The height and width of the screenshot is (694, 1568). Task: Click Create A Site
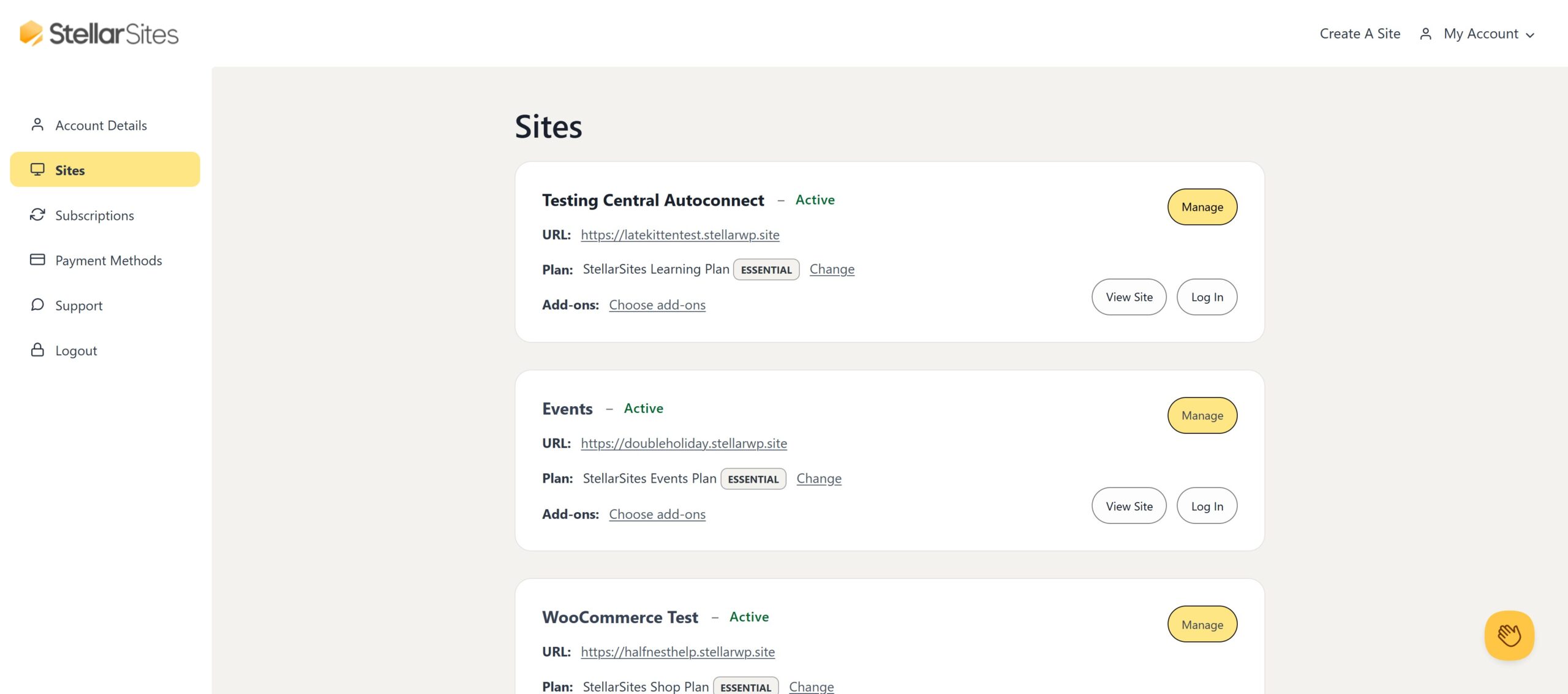(x=1359, y=34)
